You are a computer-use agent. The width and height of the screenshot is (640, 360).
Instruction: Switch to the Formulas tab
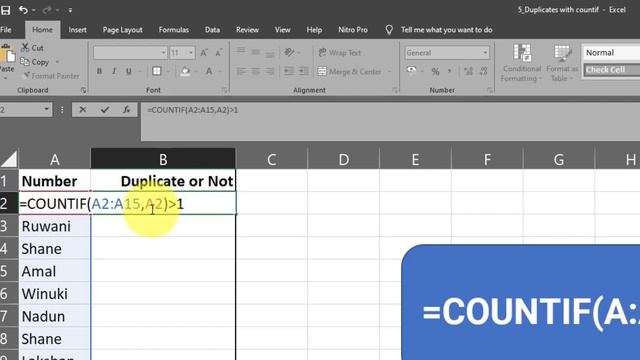173,30
